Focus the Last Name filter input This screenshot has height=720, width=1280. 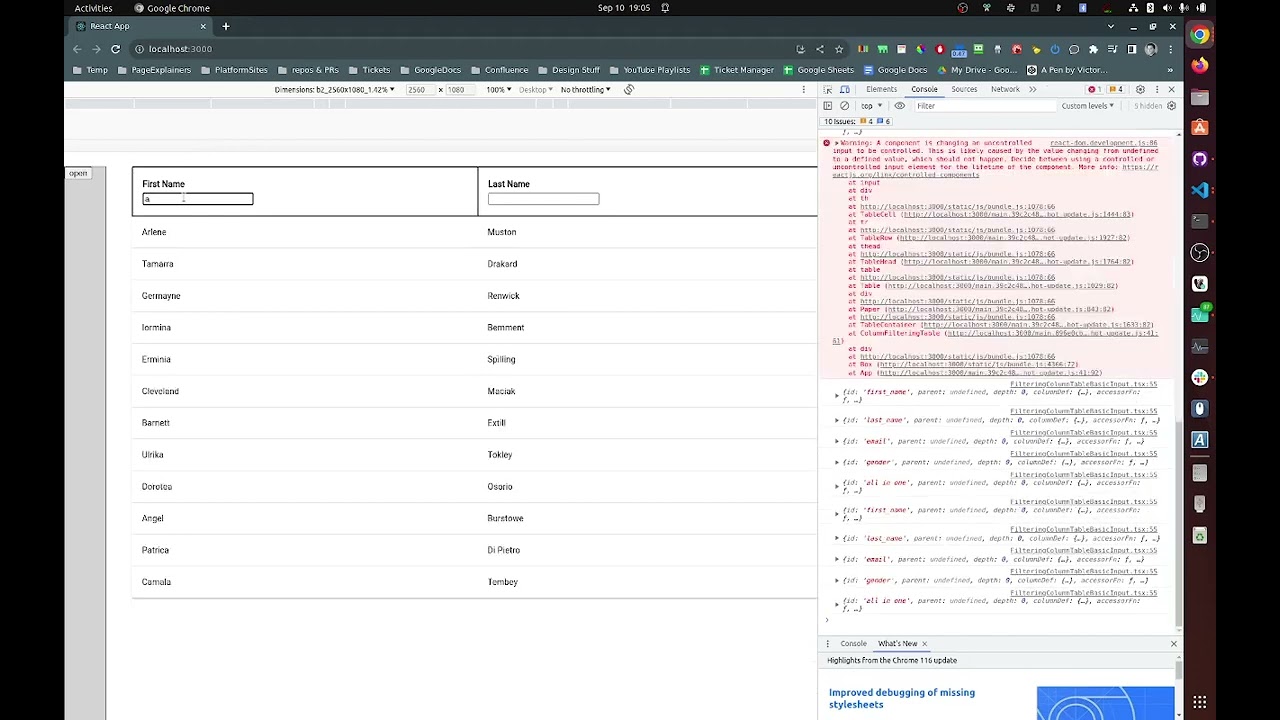pos(544,199)
